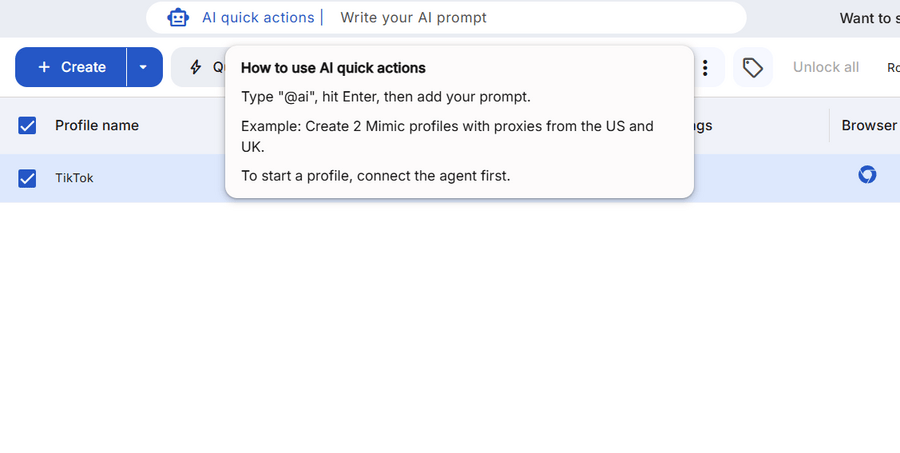900x453 pixels.
Task: Click the plus icon on Create button
Action: [x=44, y=67]
